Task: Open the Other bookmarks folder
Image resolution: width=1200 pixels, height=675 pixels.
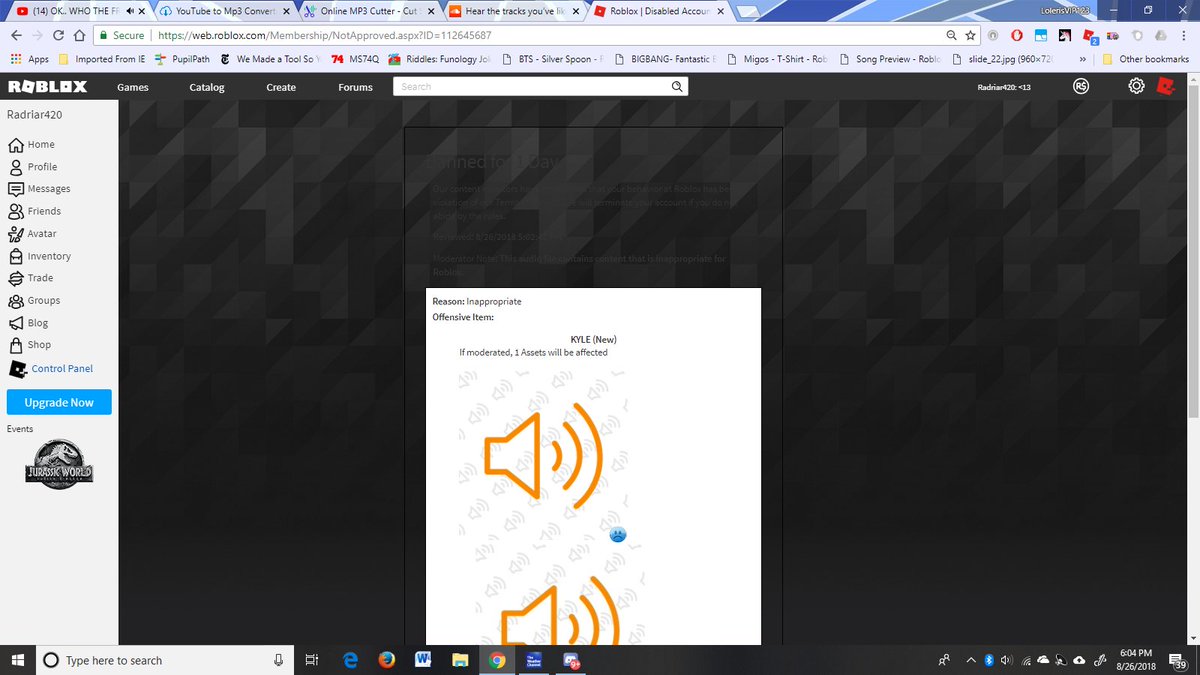Action: click(1146, 59)
